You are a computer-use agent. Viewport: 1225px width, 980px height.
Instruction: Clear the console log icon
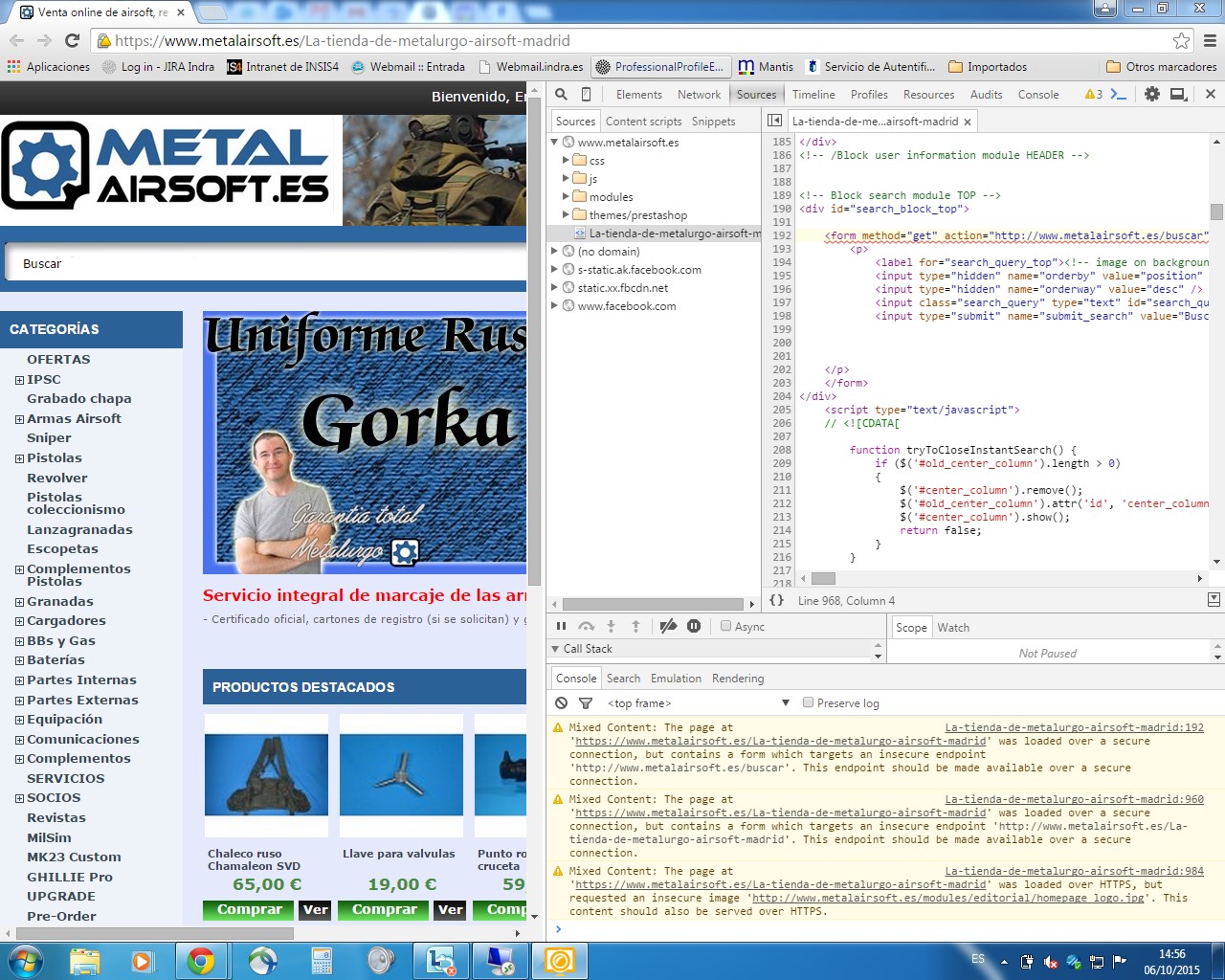[562, 702]
